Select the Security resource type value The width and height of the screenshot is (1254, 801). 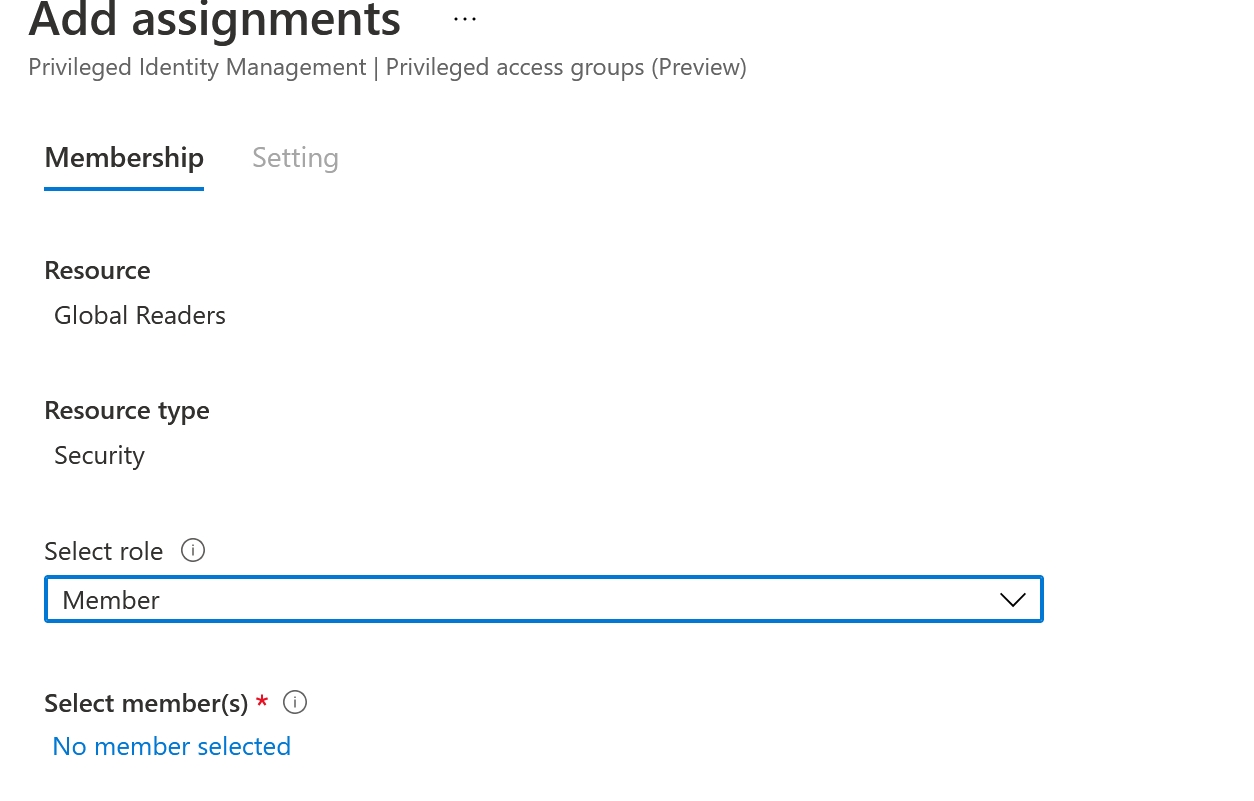click(99, 455)
